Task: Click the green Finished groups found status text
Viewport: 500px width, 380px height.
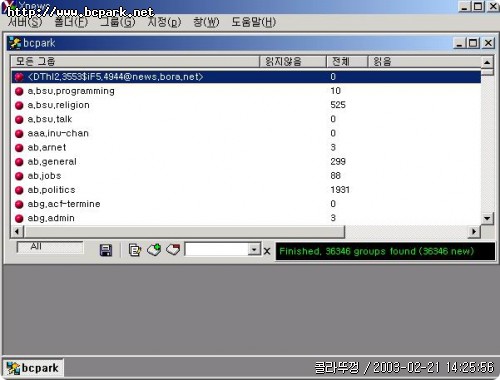Action: pos(376,251)
